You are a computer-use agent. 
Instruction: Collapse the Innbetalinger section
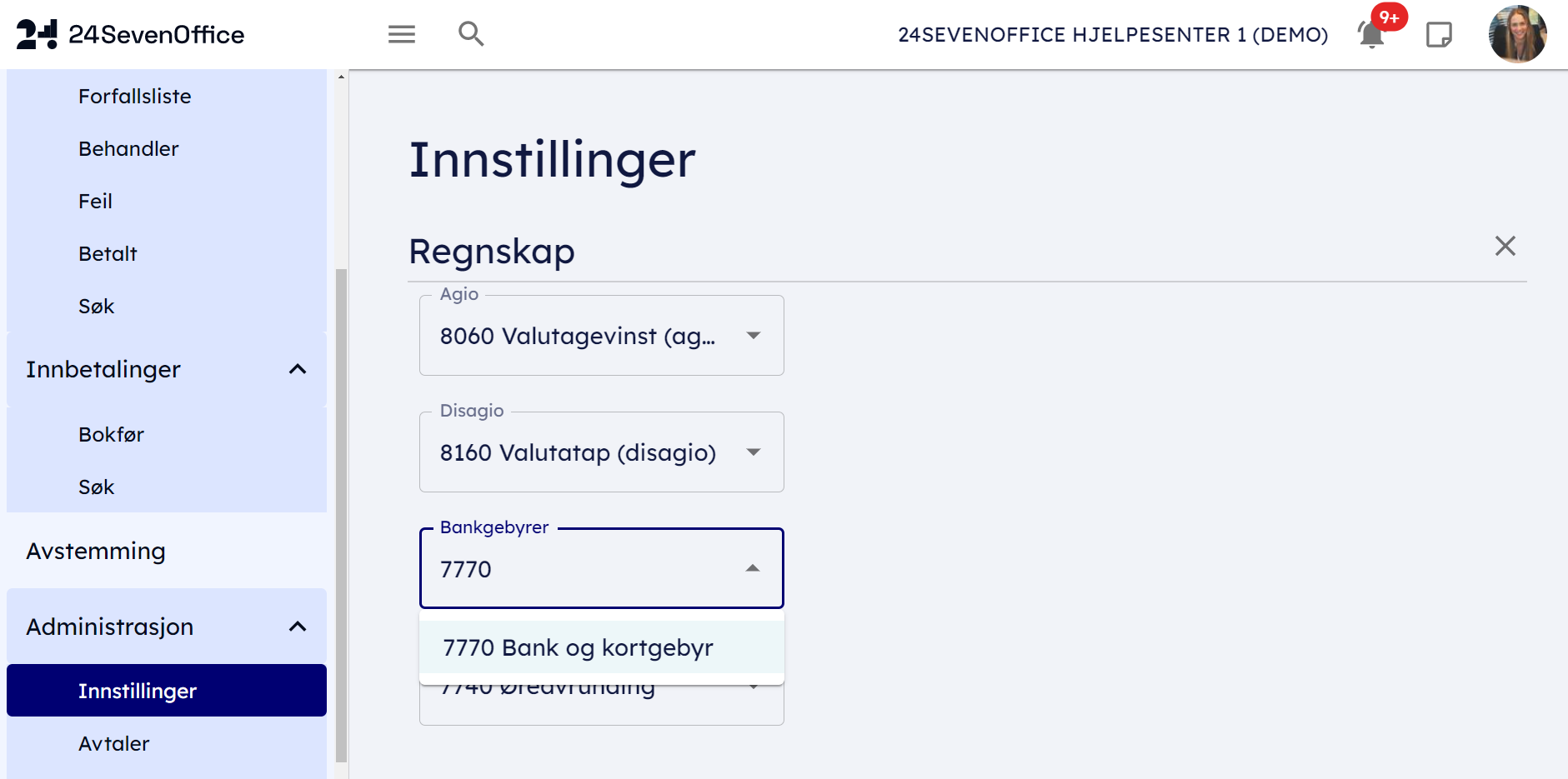[298, 369]
